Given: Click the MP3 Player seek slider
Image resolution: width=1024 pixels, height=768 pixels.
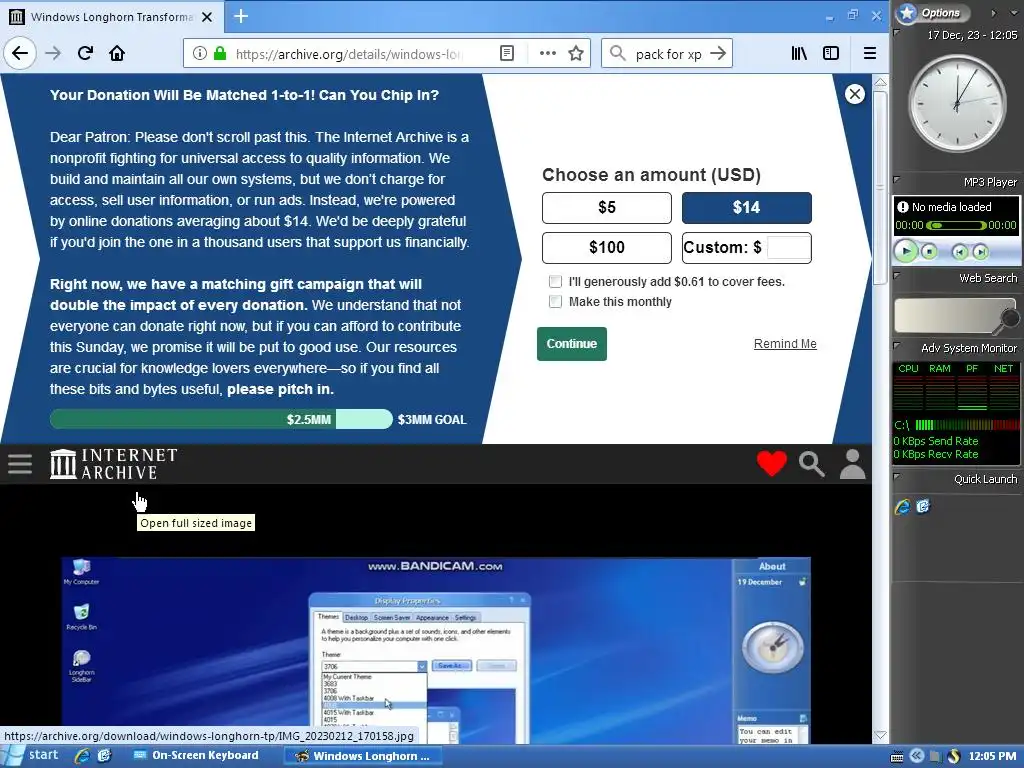Looking at the screenshot, I should click(x=956, y=225).
